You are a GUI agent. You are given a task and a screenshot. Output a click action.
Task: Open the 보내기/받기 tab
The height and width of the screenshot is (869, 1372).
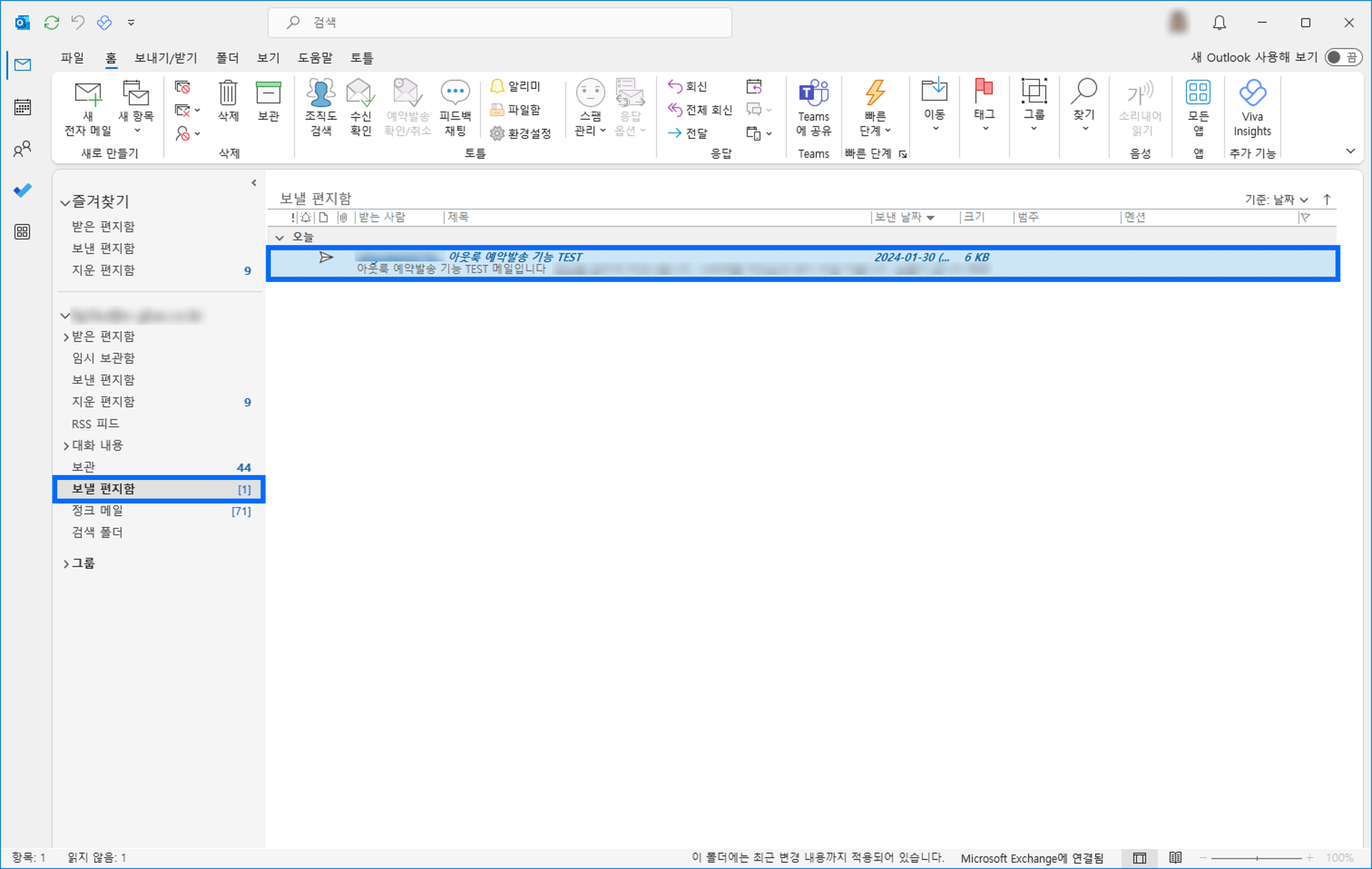[166, 58]
